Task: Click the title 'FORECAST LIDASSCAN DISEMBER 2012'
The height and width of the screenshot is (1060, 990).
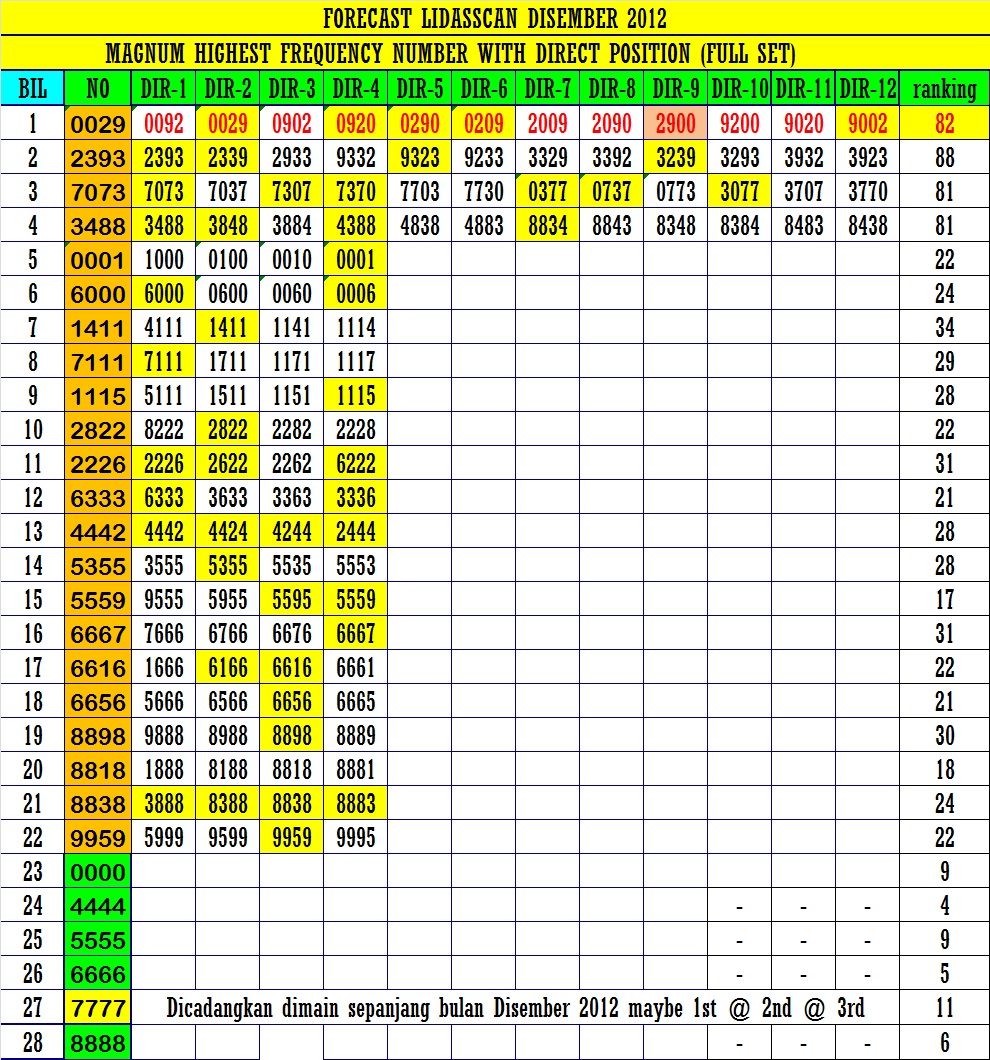Action: [x=495, y=18]
